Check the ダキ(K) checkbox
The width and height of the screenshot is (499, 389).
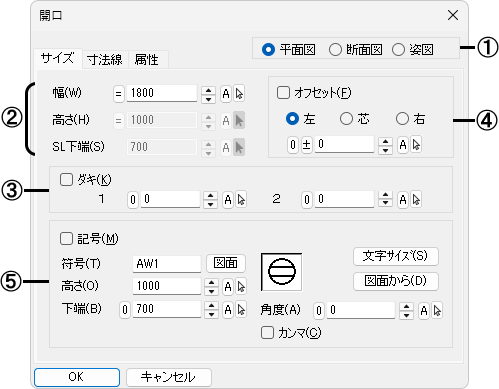point(66,180)
